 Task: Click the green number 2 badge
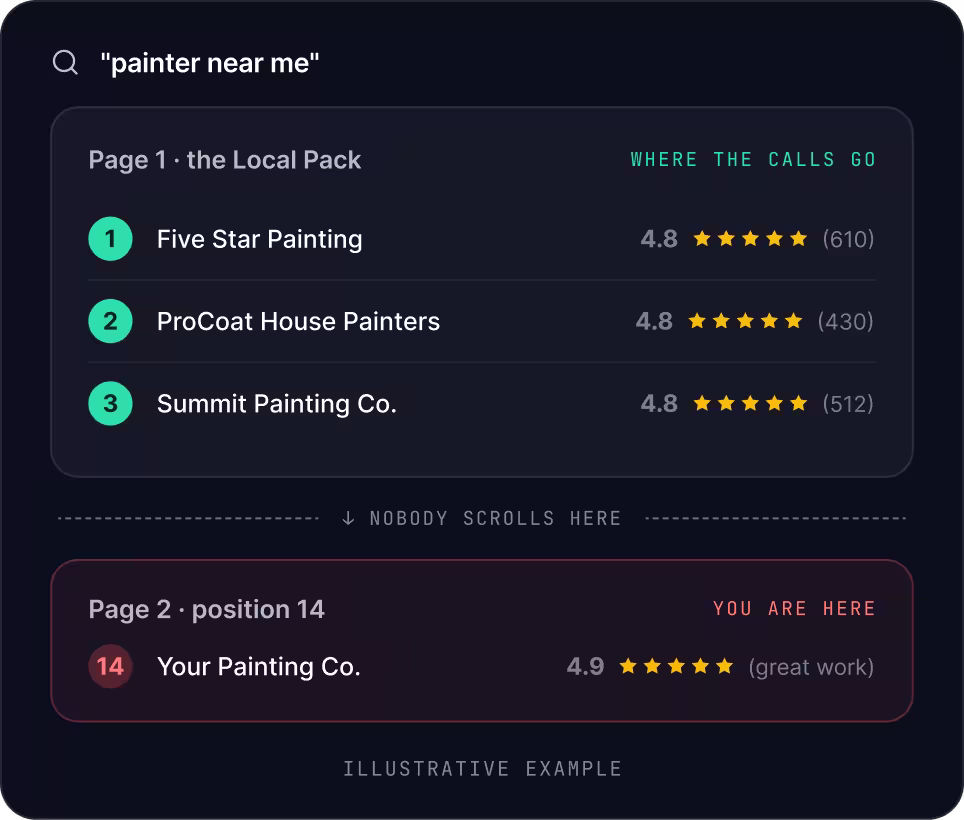pyautogui.click(x=111, y=321)
